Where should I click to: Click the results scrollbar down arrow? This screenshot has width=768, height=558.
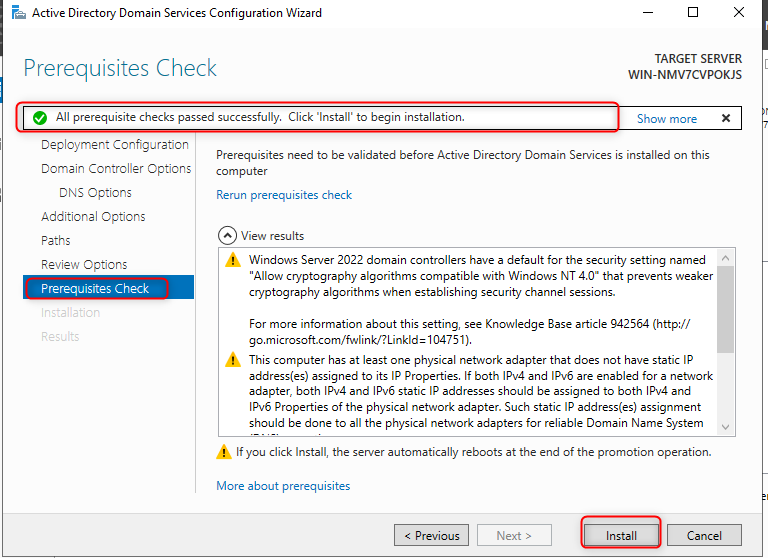[725, 427]
